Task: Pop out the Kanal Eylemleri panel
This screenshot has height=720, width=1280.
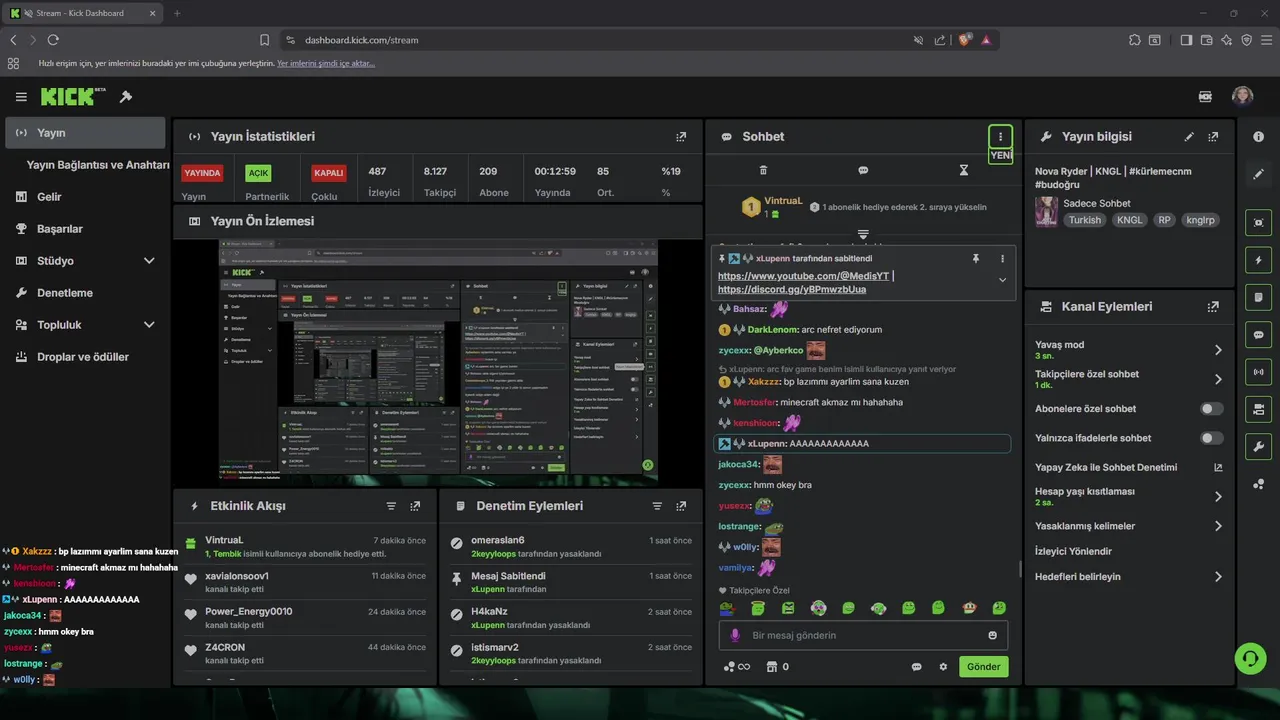Action: pyautogui.click(x=1213, y=307)
